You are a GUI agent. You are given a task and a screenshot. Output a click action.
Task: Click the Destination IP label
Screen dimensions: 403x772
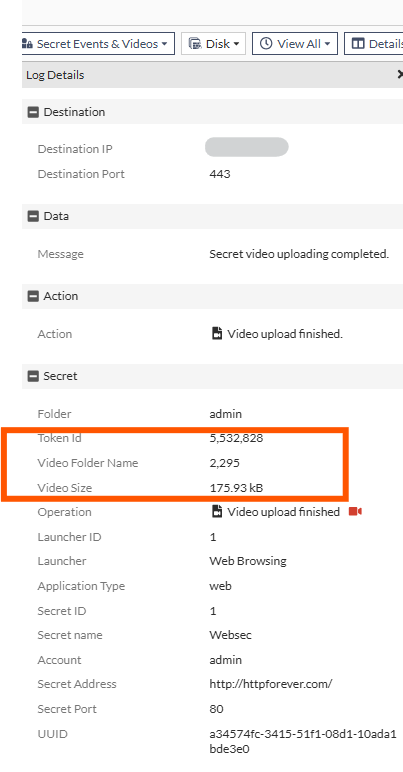[x=75, y=149]
